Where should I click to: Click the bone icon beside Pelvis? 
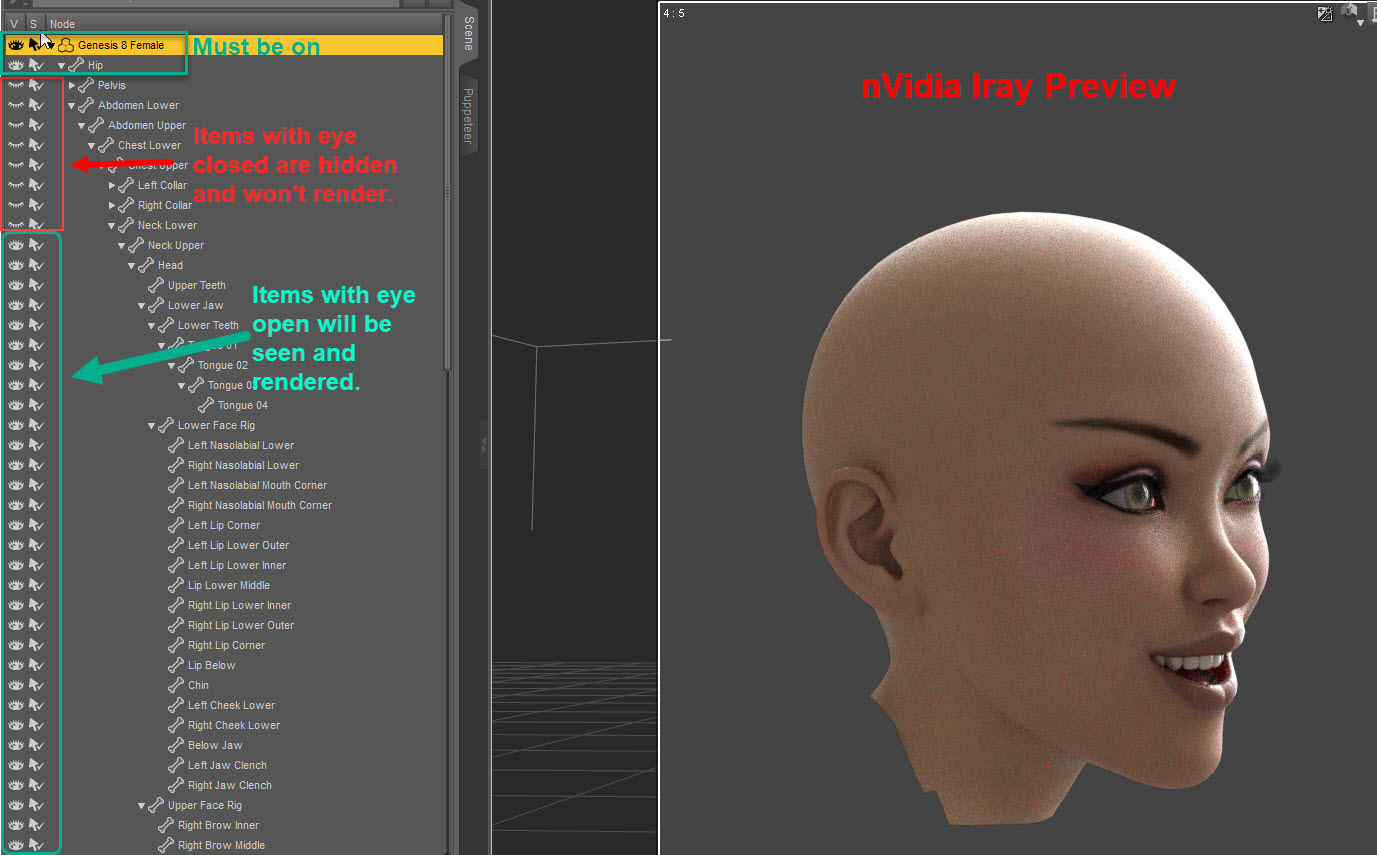86,85
